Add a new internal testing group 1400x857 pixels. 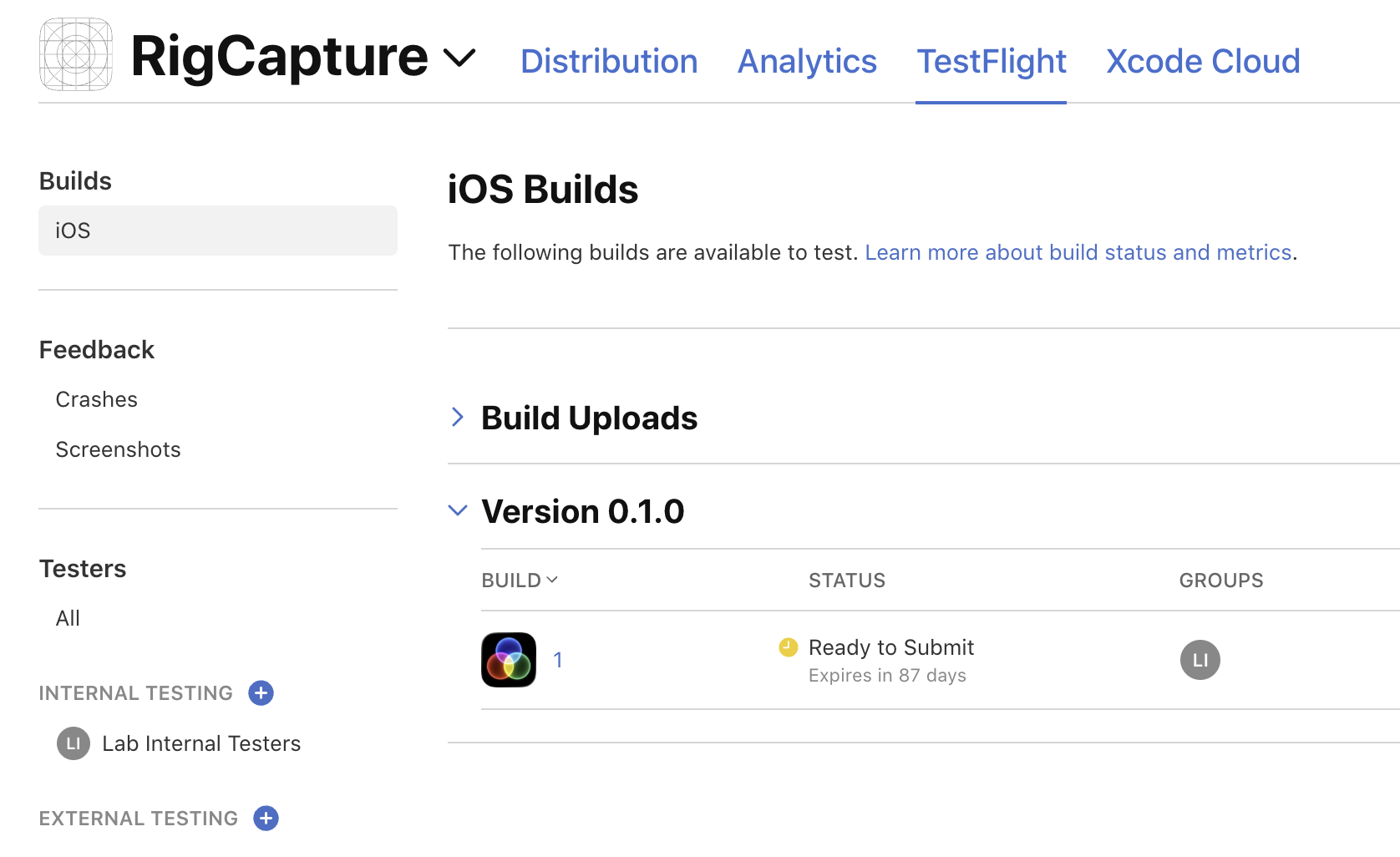(261, 692)
